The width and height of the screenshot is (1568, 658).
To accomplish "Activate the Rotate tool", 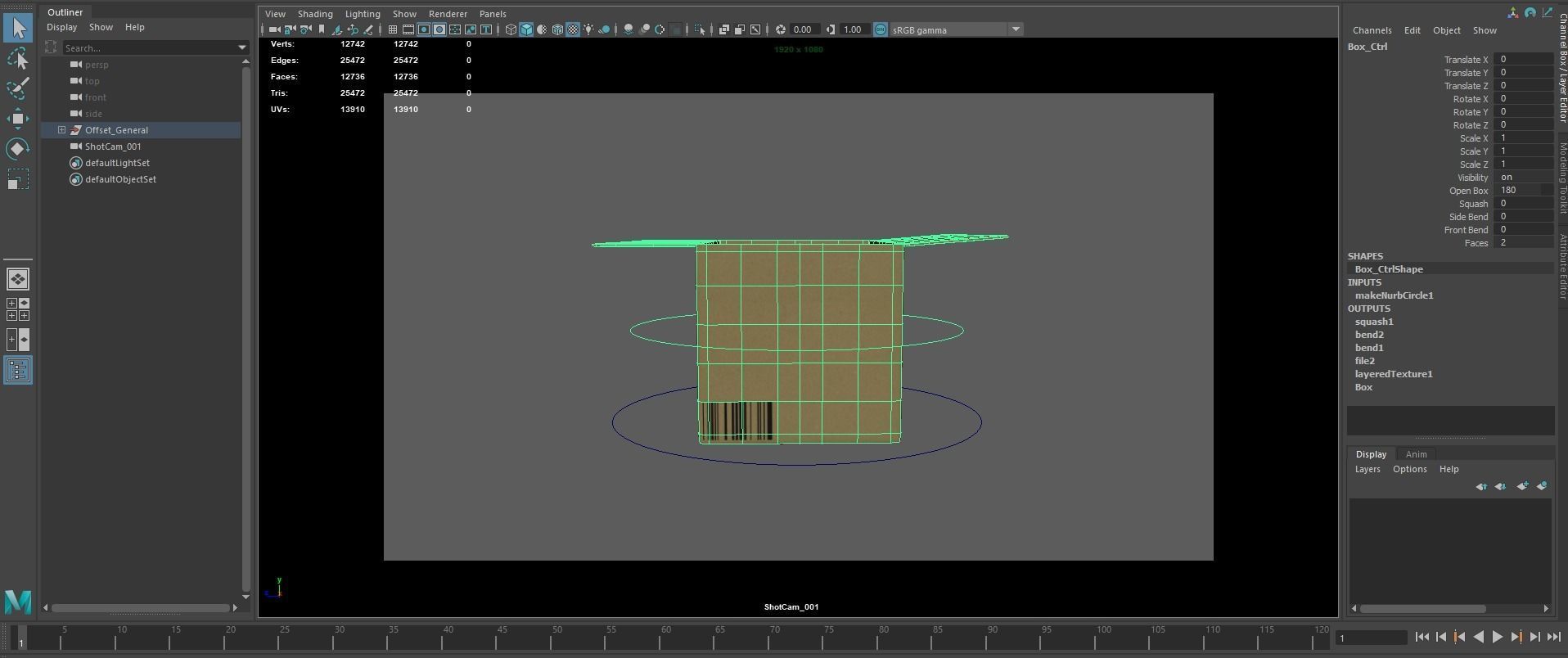I will point(18,149).
